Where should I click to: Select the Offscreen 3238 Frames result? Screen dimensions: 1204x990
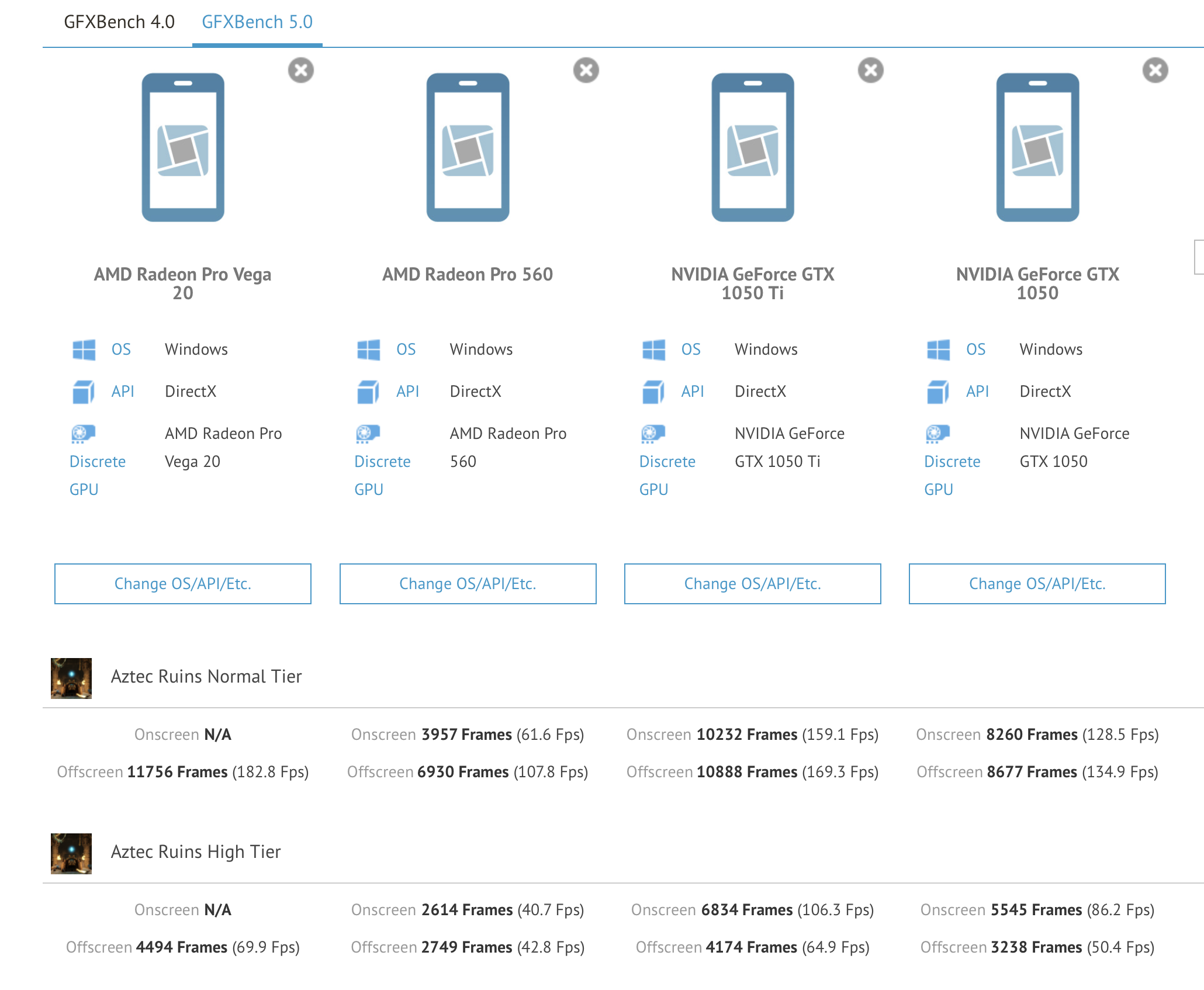[1037, 947]
